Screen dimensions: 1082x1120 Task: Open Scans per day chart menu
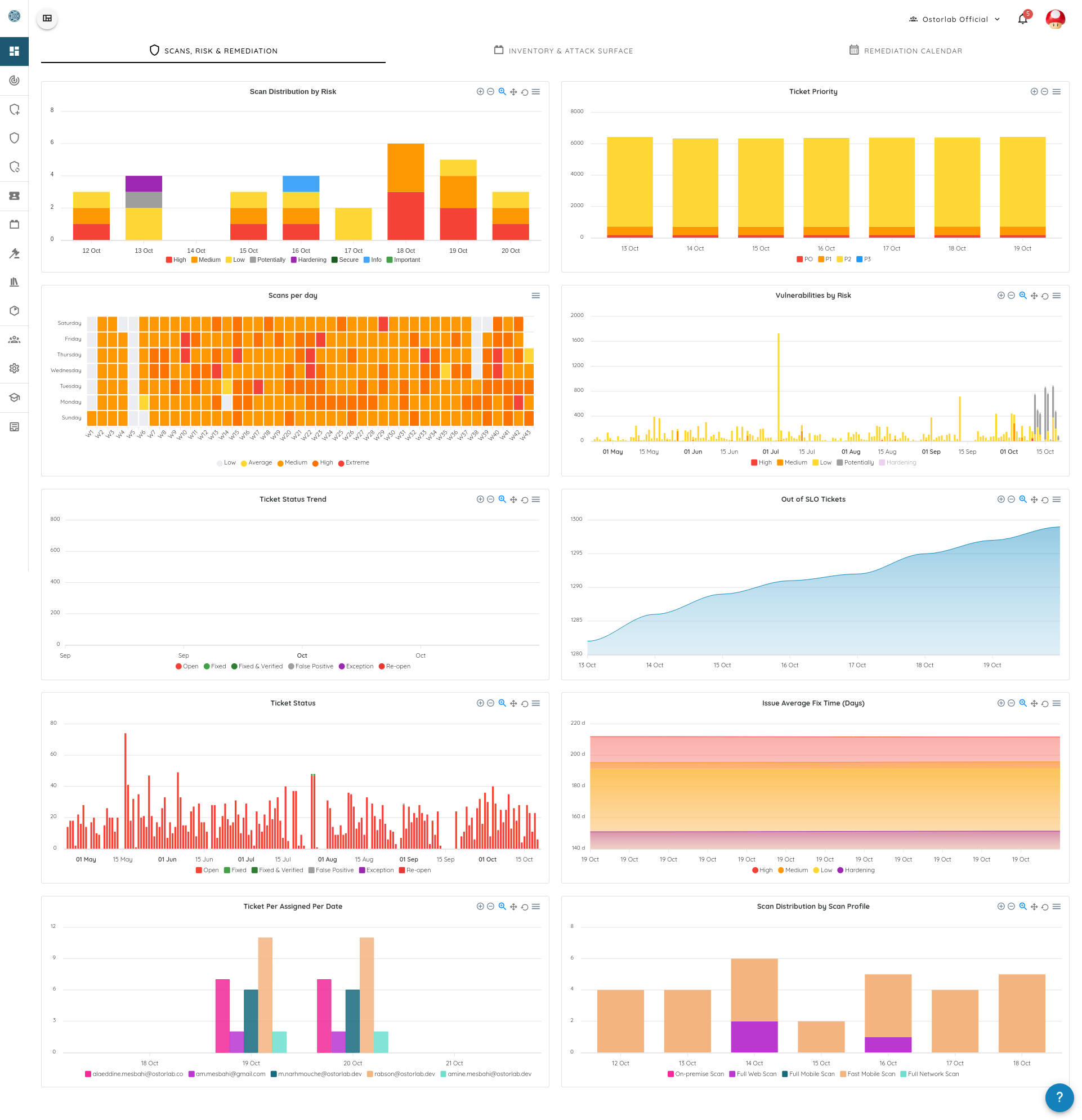[x=536, y=296]
